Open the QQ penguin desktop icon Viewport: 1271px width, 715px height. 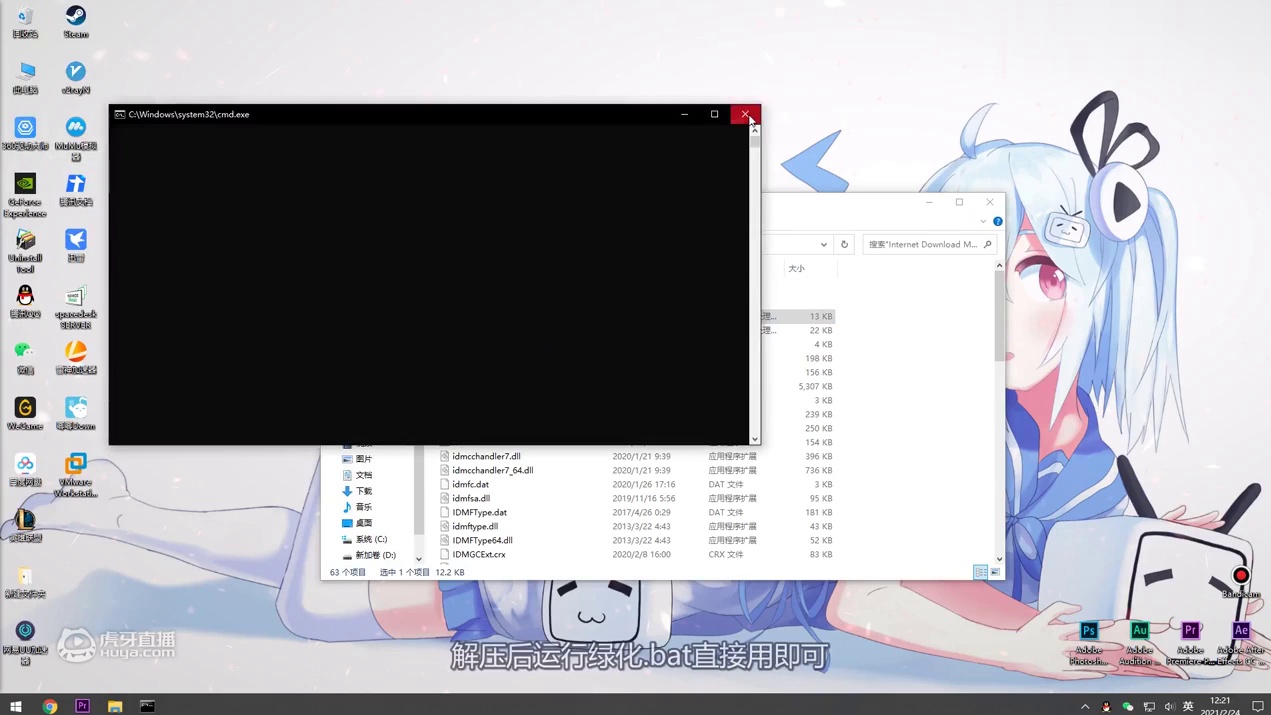click(25, 301)
